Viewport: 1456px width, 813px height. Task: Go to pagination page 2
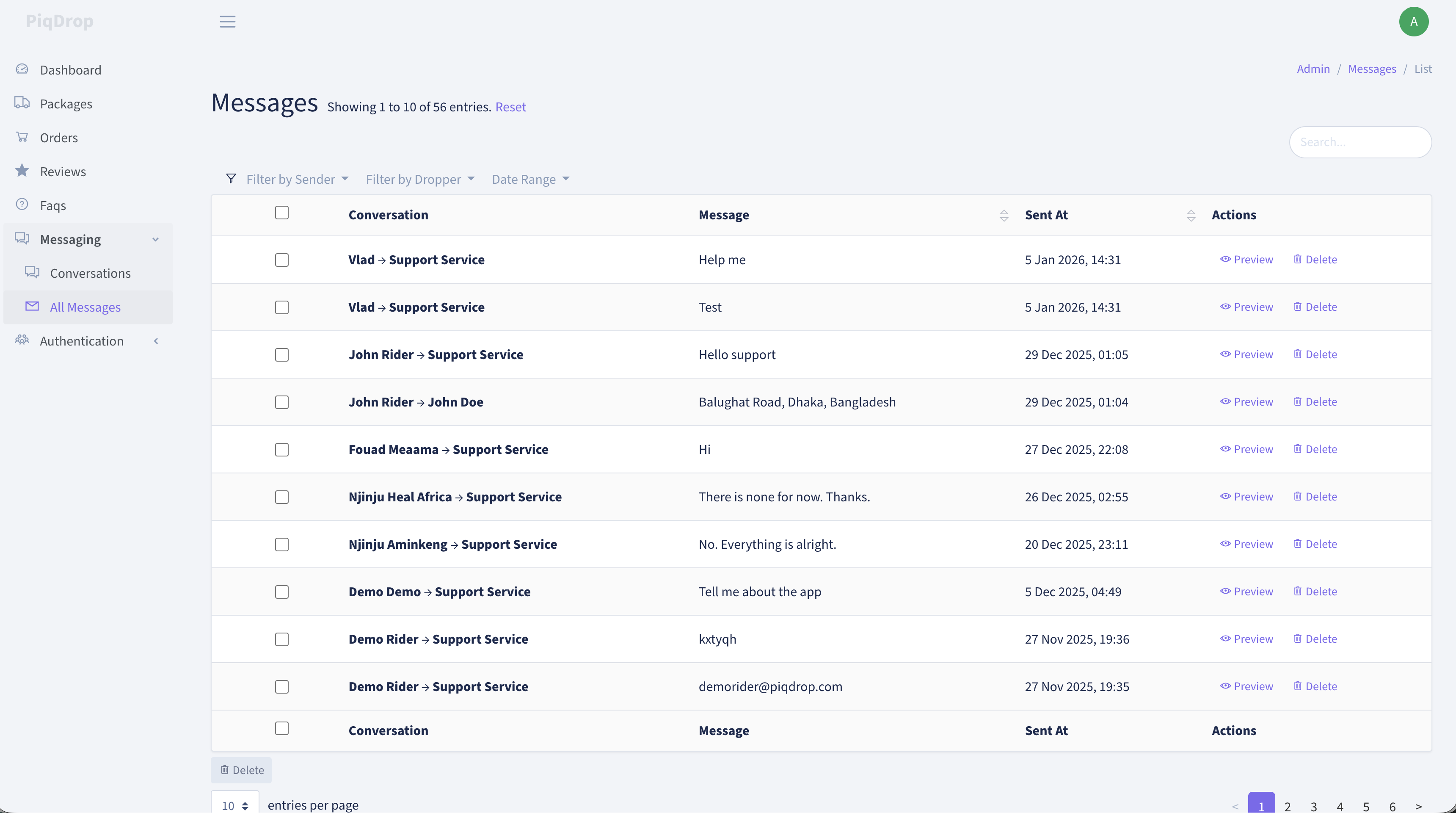(1288, 806)
